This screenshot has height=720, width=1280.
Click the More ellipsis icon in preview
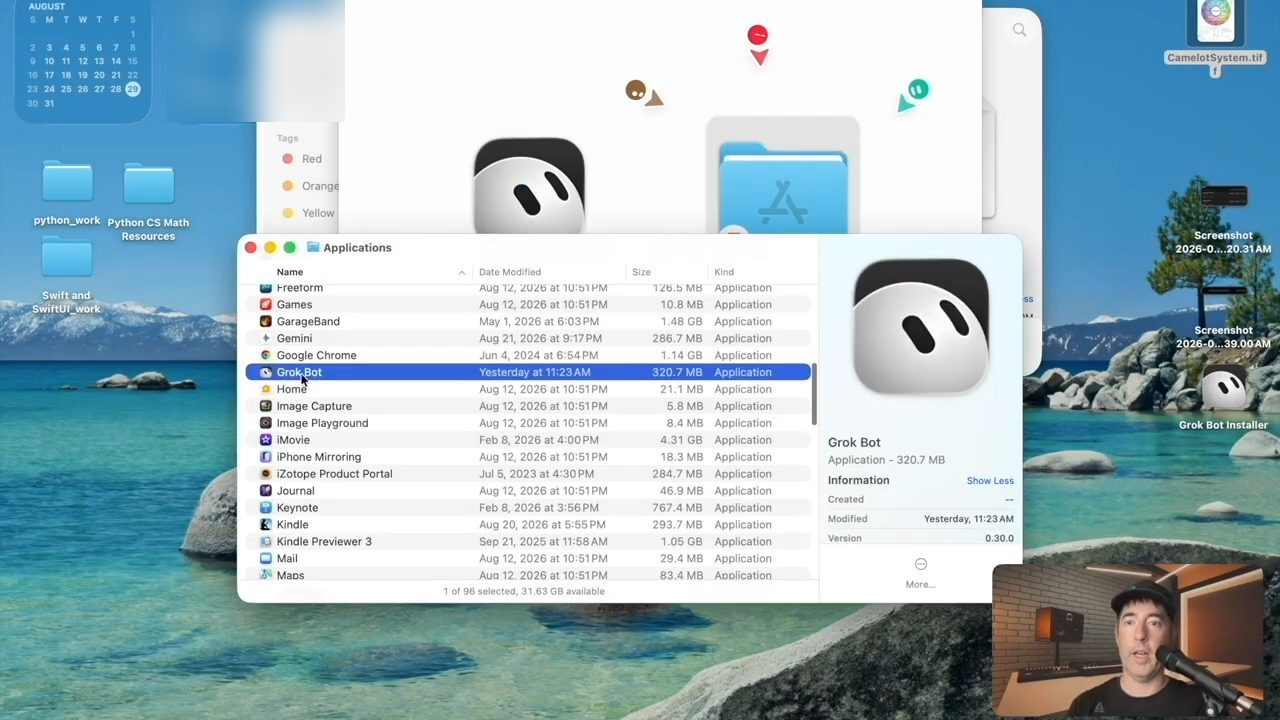pos(921,564)
